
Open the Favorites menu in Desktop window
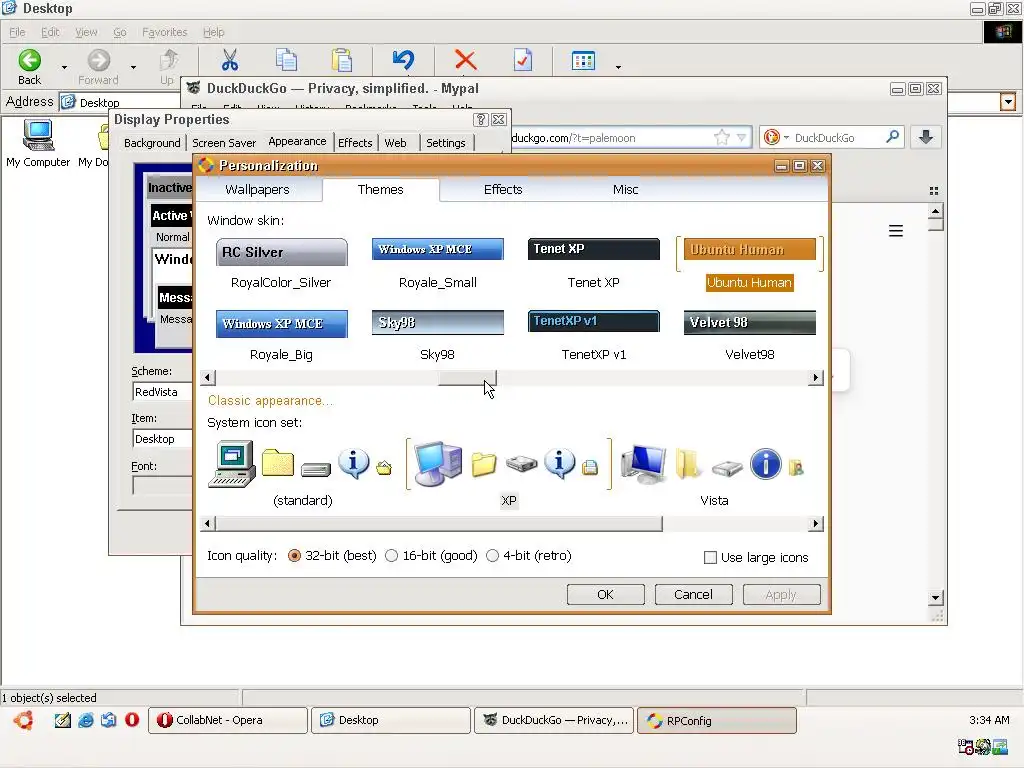165,32
